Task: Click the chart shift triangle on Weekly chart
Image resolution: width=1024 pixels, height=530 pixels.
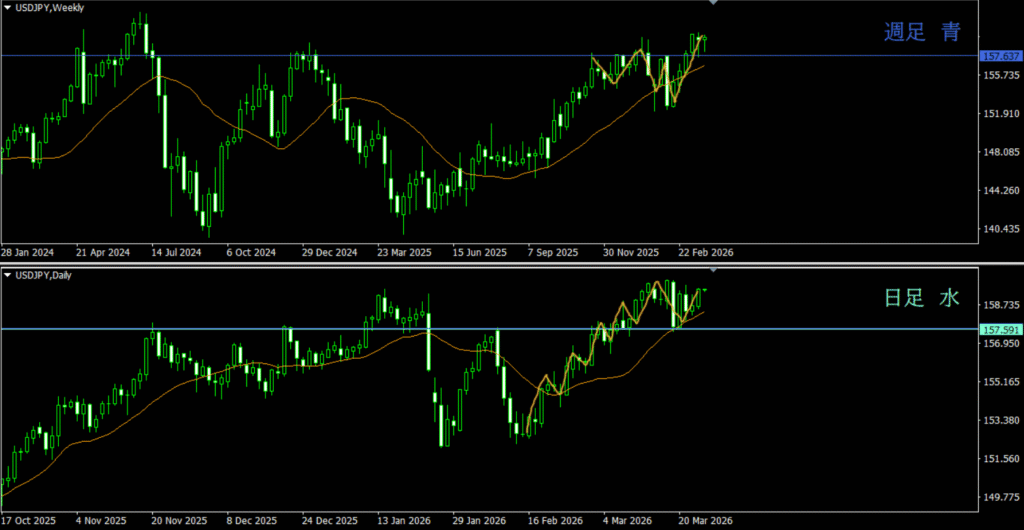Action: point(713,4)
